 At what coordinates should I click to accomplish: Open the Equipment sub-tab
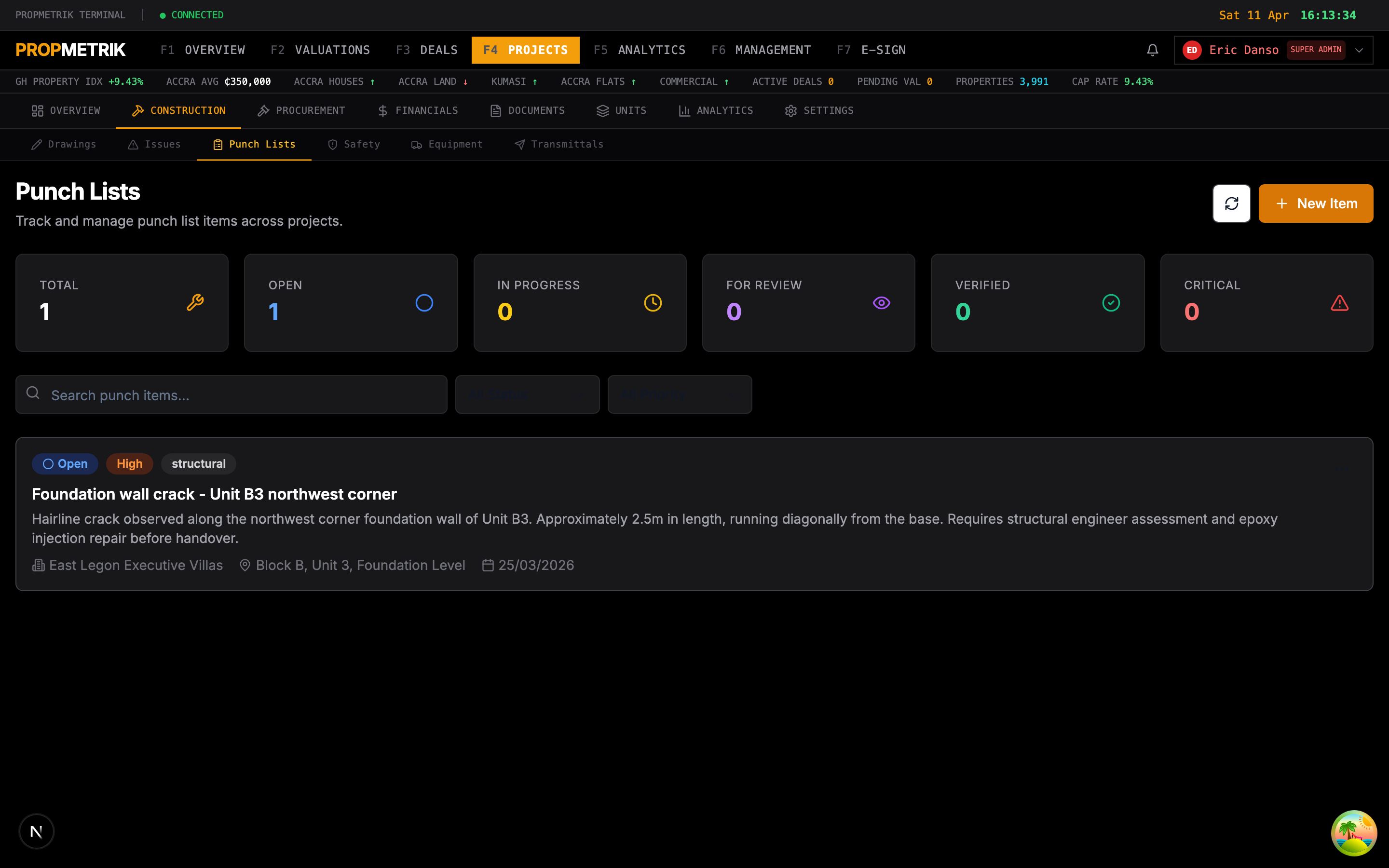[x=447, y=145]
